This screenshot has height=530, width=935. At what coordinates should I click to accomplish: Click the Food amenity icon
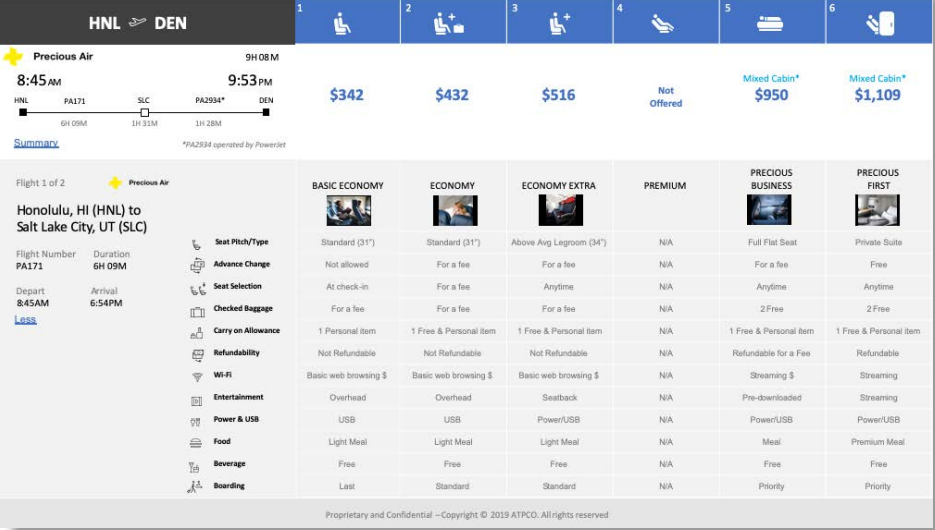(197, 442)
